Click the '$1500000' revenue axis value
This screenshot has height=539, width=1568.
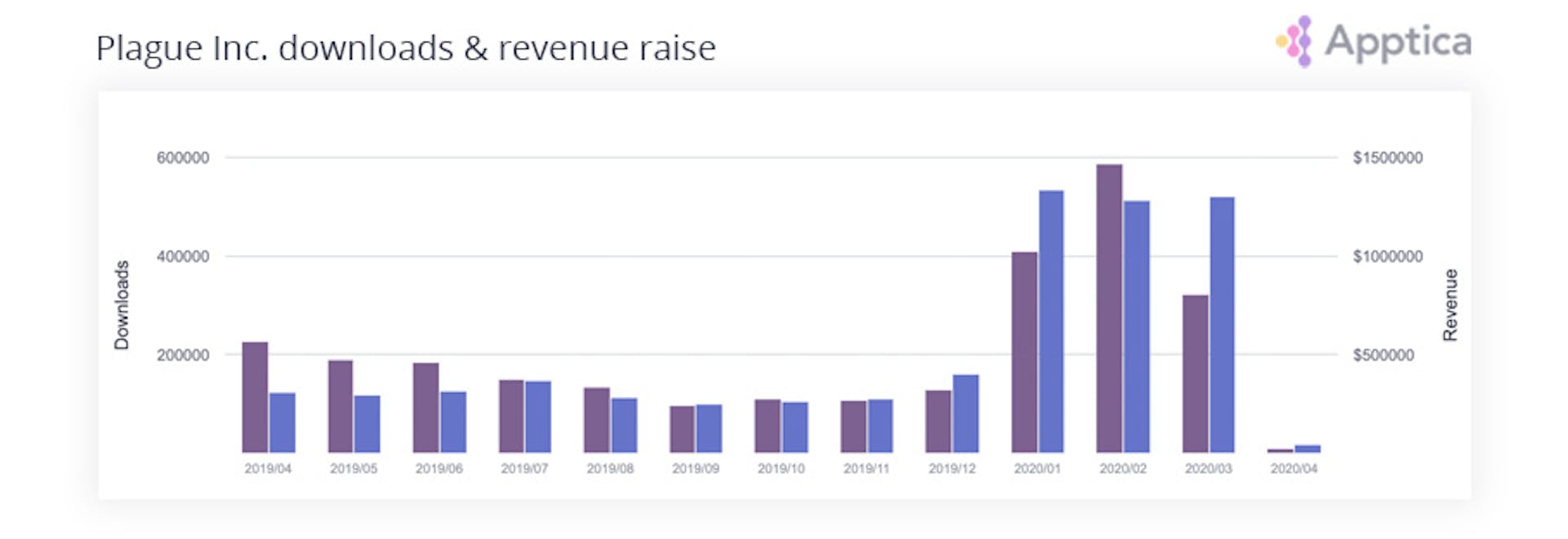click(1388, 158)
